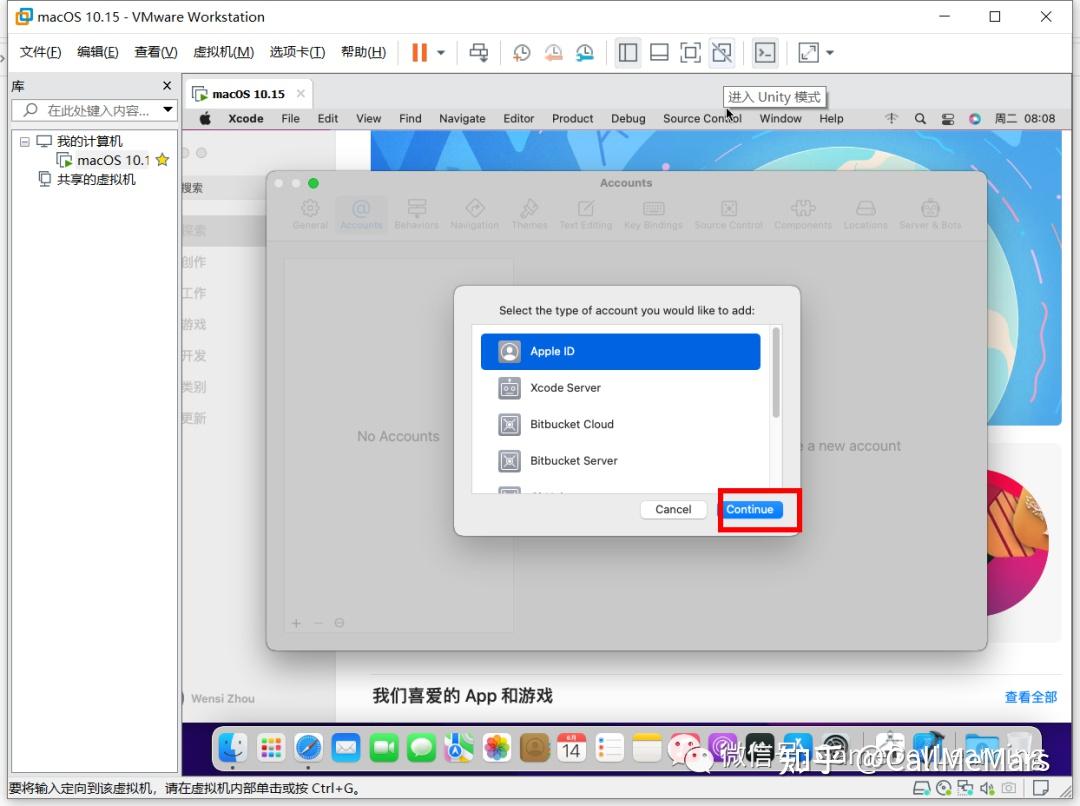Open the dropdown next to the stretch display icon
Image resolution: width=1080 pixels, height=806 pixels.
click(830, 52)
